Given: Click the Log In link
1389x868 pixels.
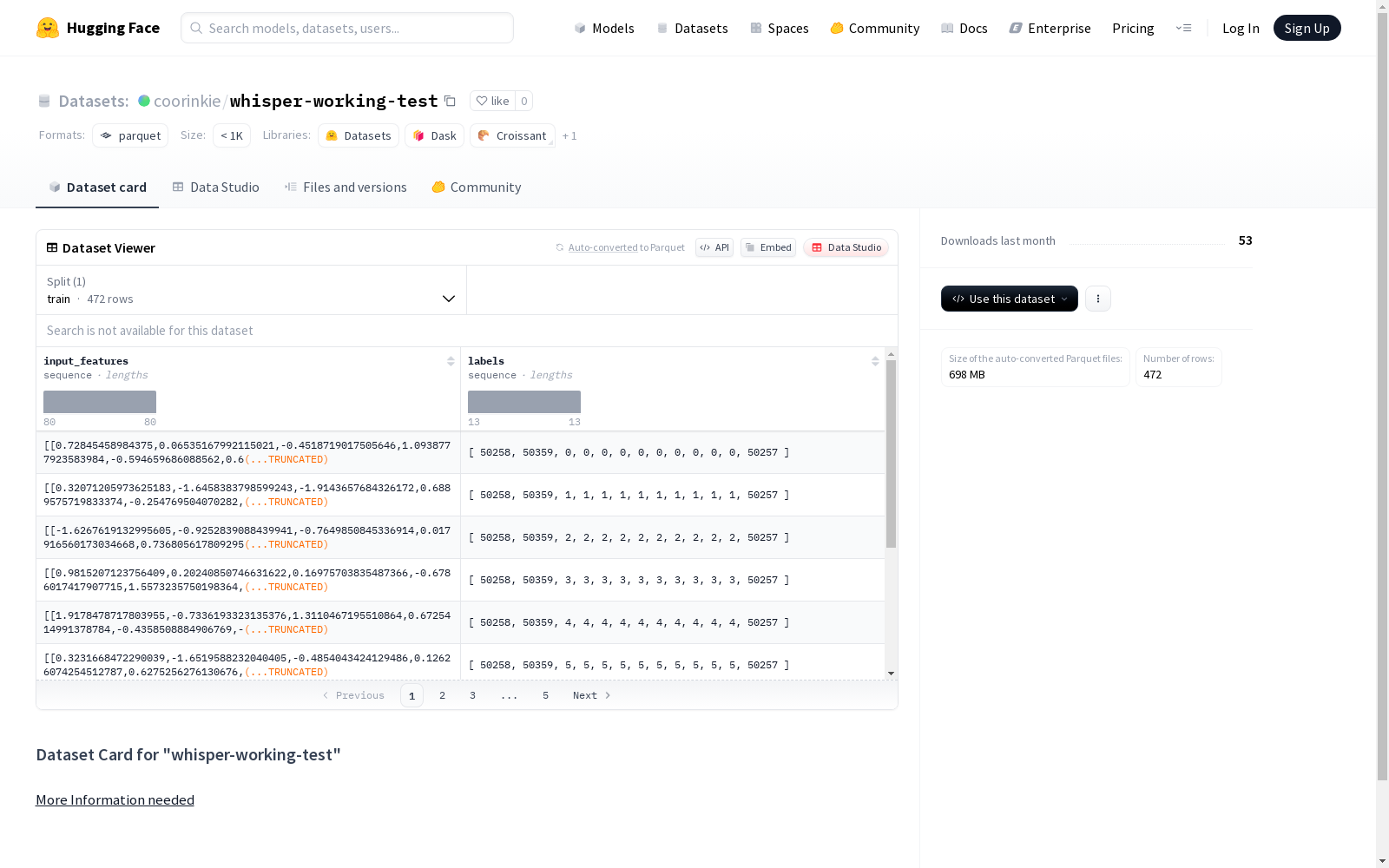Looking at the screenshot, I should 1241,28.
